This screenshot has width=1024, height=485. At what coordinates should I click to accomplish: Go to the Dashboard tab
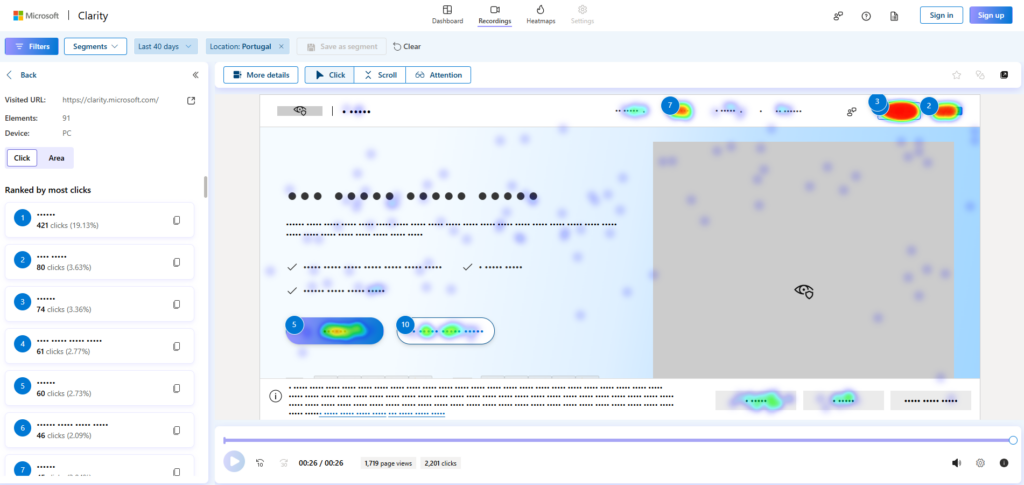447,14
